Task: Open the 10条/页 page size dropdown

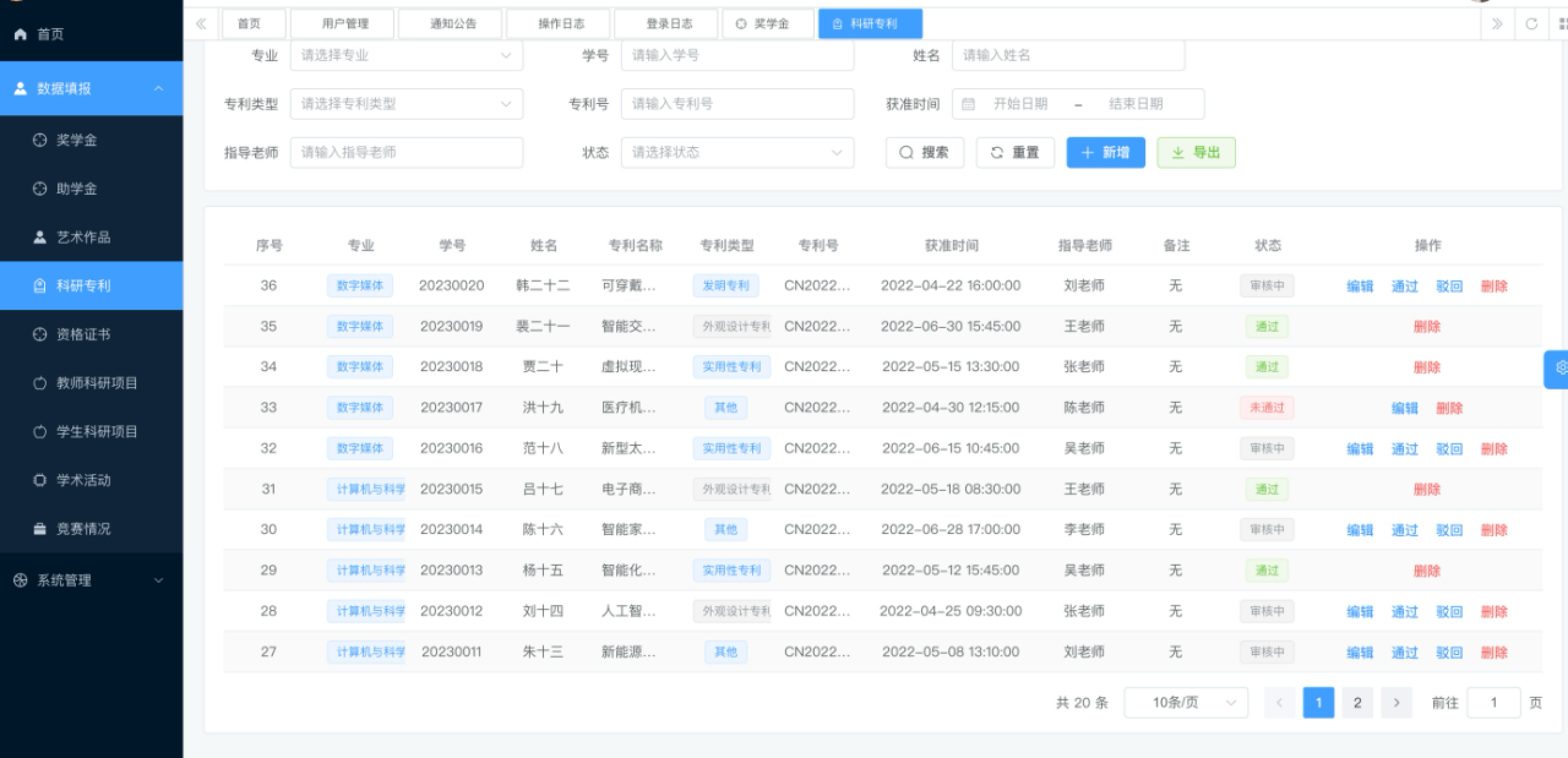Action: click(1186, 702)
